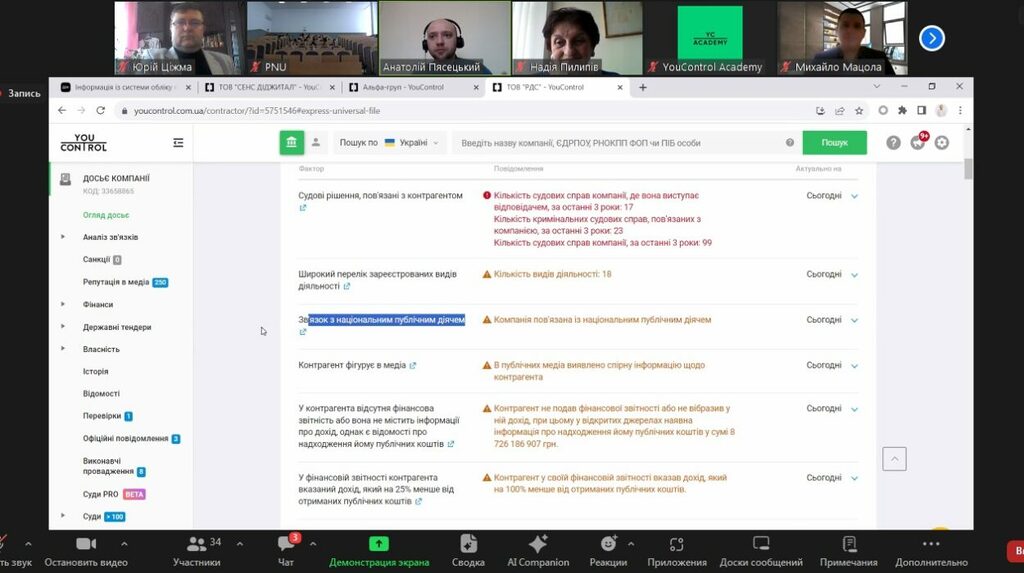Open YouControl settings gear icon
The image size is (1024, 573).
click(x=942, y=143)
